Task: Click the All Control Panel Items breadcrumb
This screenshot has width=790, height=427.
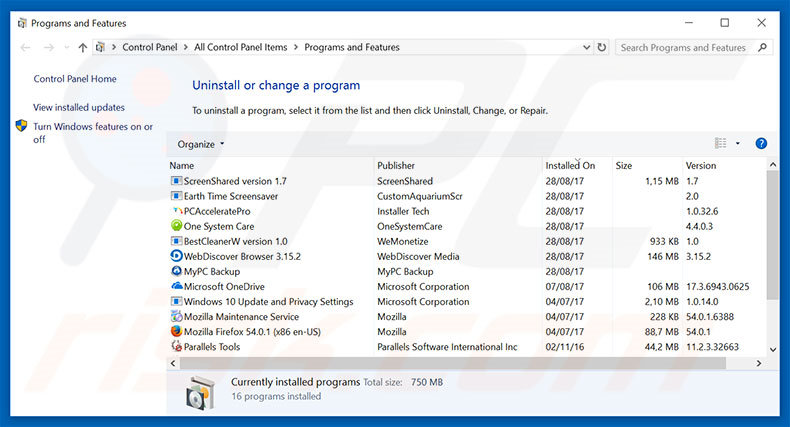Action: click(x=240, y=47)
